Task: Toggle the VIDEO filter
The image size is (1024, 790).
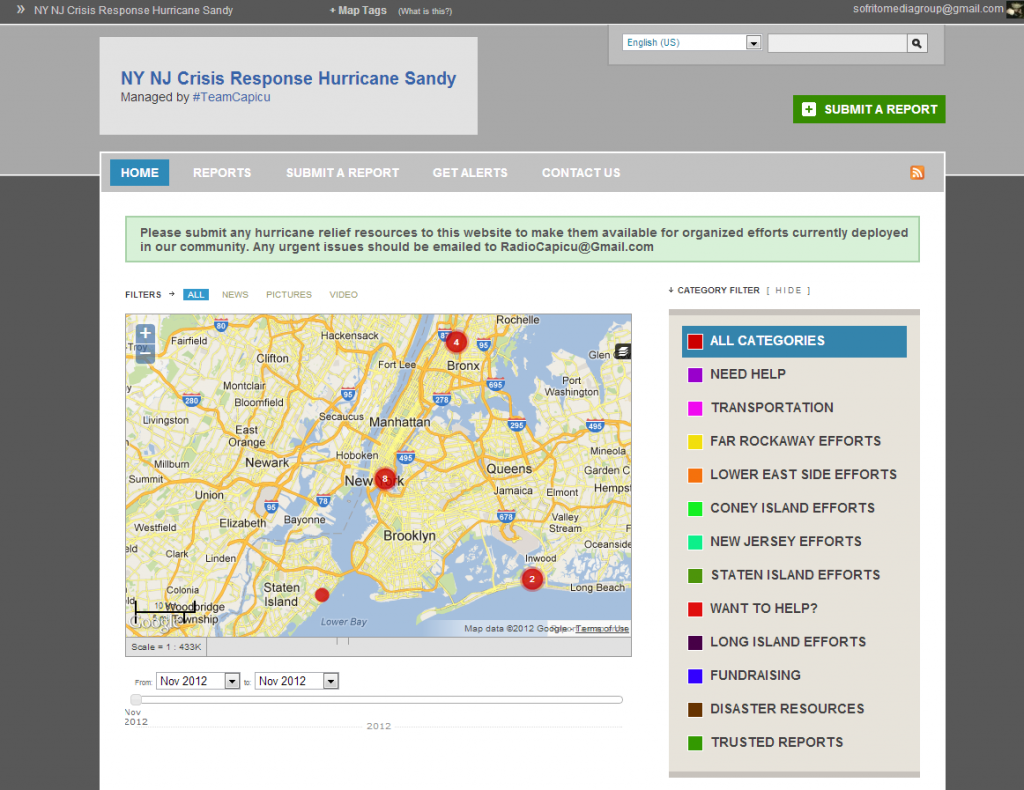Action: coord(343,294)
